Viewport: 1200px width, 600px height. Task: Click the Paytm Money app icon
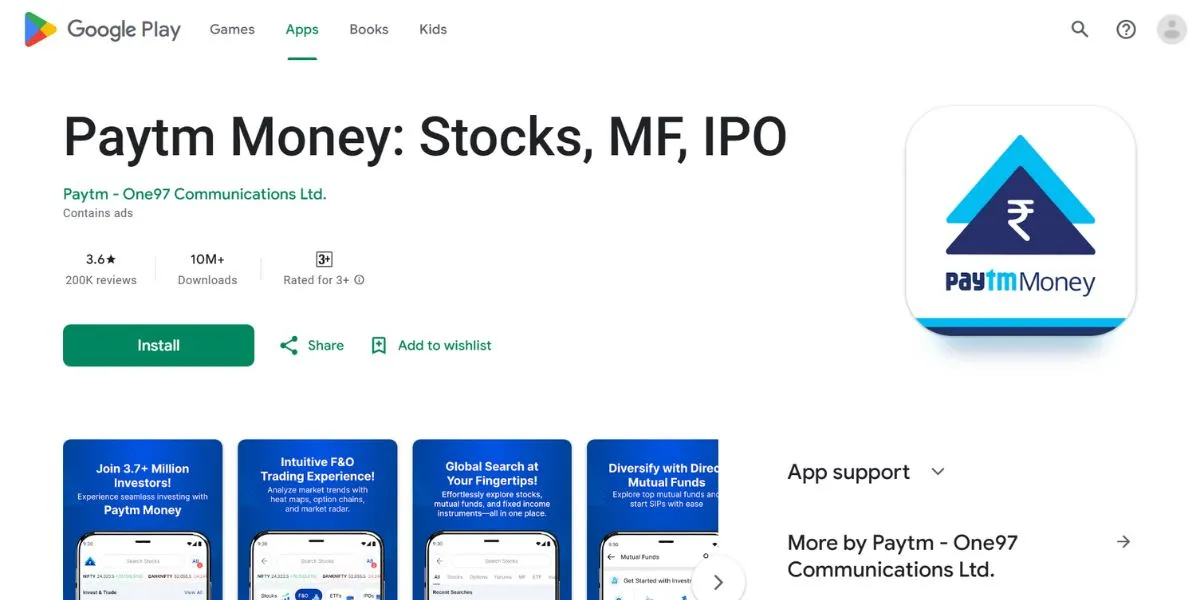[x=1019, y=218]
